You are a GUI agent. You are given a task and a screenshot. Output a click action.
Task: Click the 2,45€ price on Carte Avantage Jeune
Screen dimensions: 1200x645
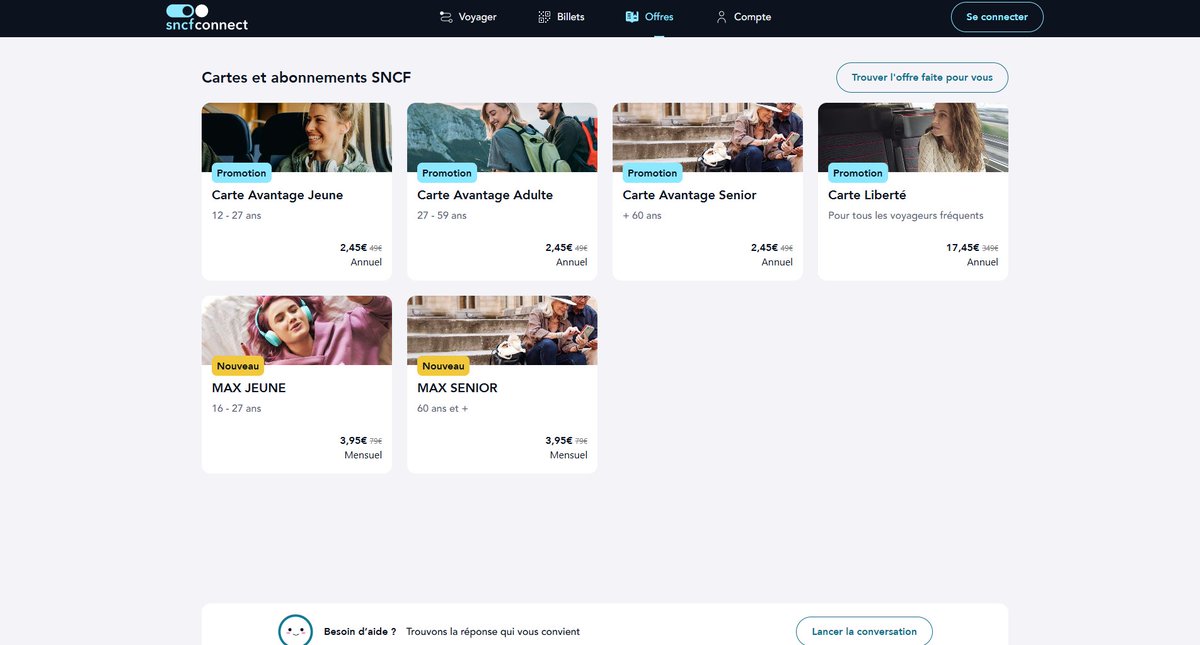coord(354,247)
